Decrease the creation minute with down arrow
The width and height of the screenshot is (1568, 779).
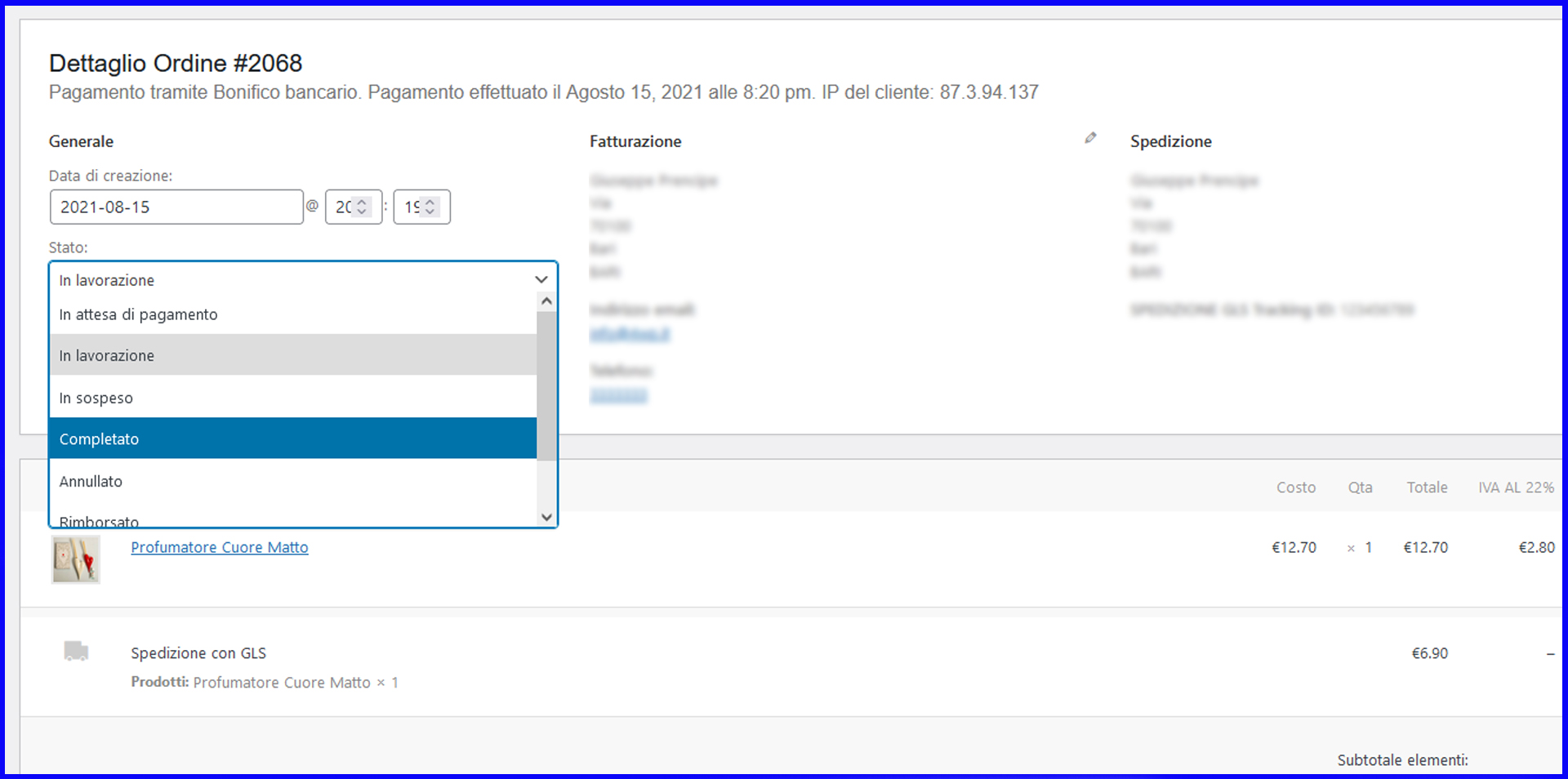pos(430,212)
